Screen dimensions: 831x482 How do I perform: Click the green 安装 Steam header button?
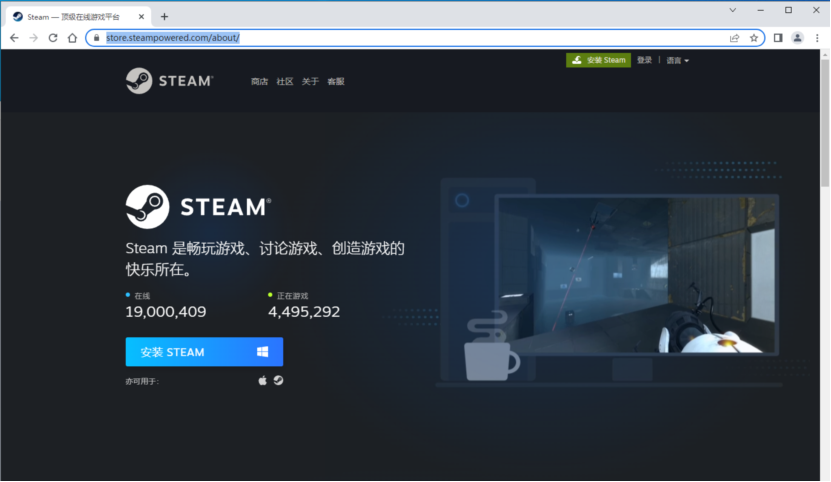598,60
